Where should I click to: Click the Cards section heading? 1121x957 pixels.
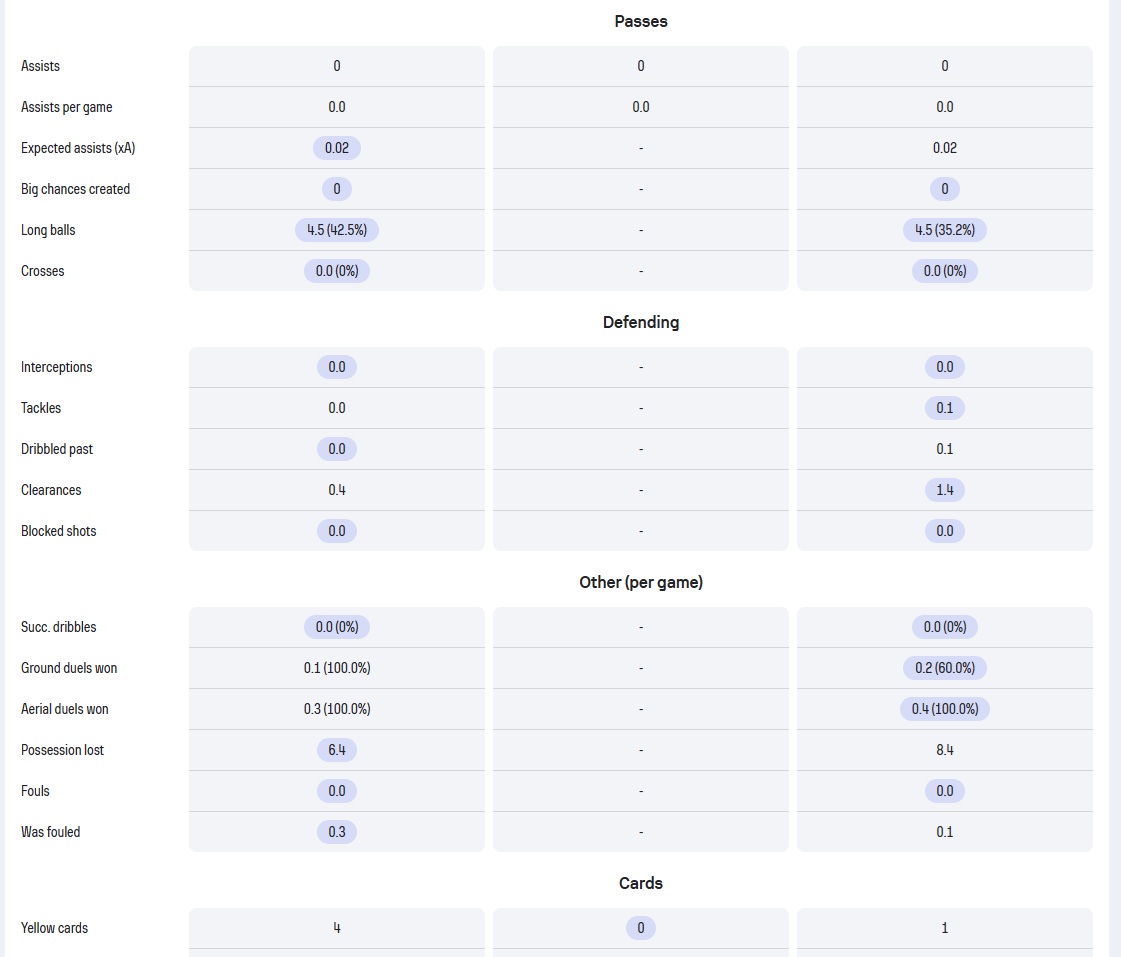pyautogui.click(x=641, y=883)
